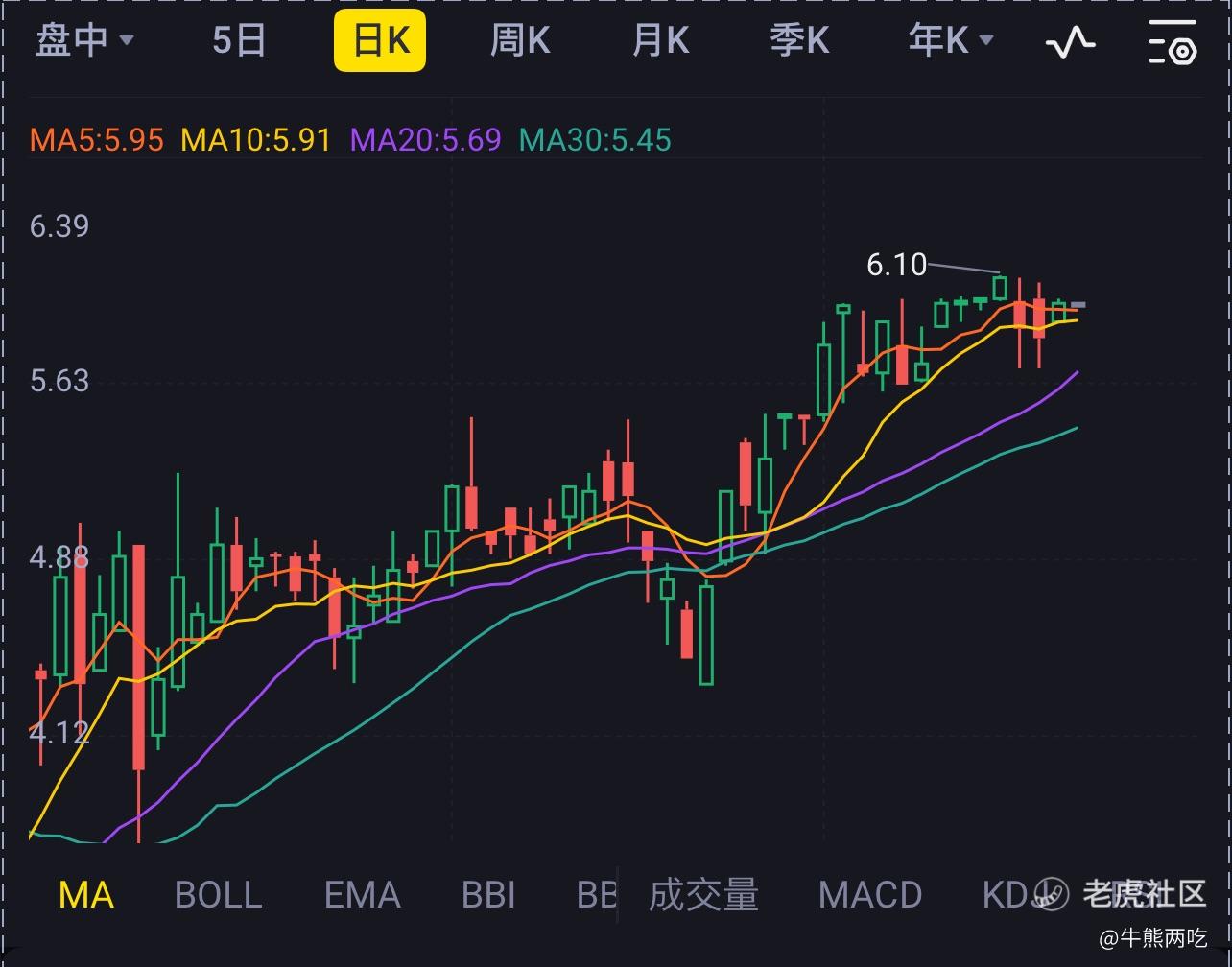Enable the BOLL indicator
The image size is (1232, 967).
pyautogui.click(x=219, y=895)
